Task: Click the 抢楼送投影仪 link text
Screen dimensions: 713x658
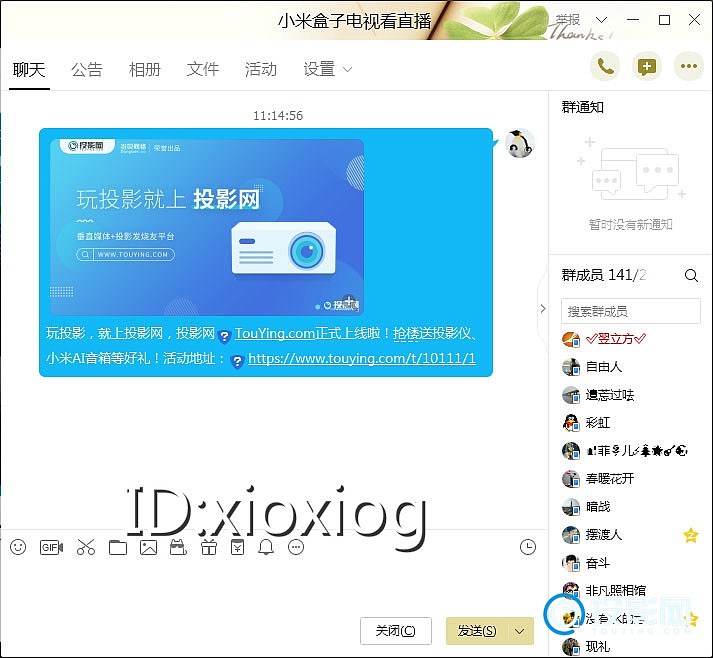Action: (432, 333)
